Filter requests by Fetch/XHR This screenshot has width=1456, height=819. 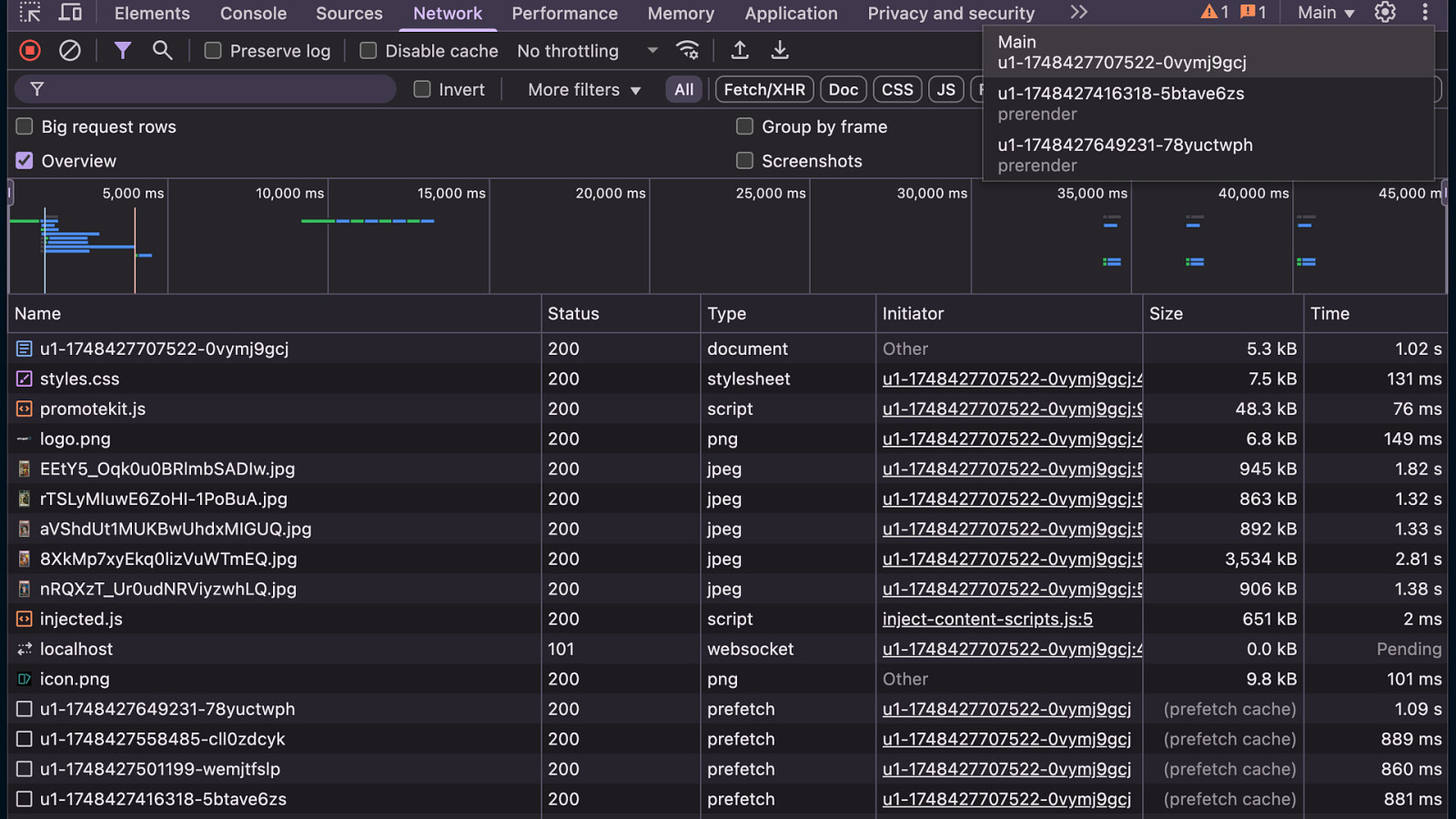coord(764,90)
